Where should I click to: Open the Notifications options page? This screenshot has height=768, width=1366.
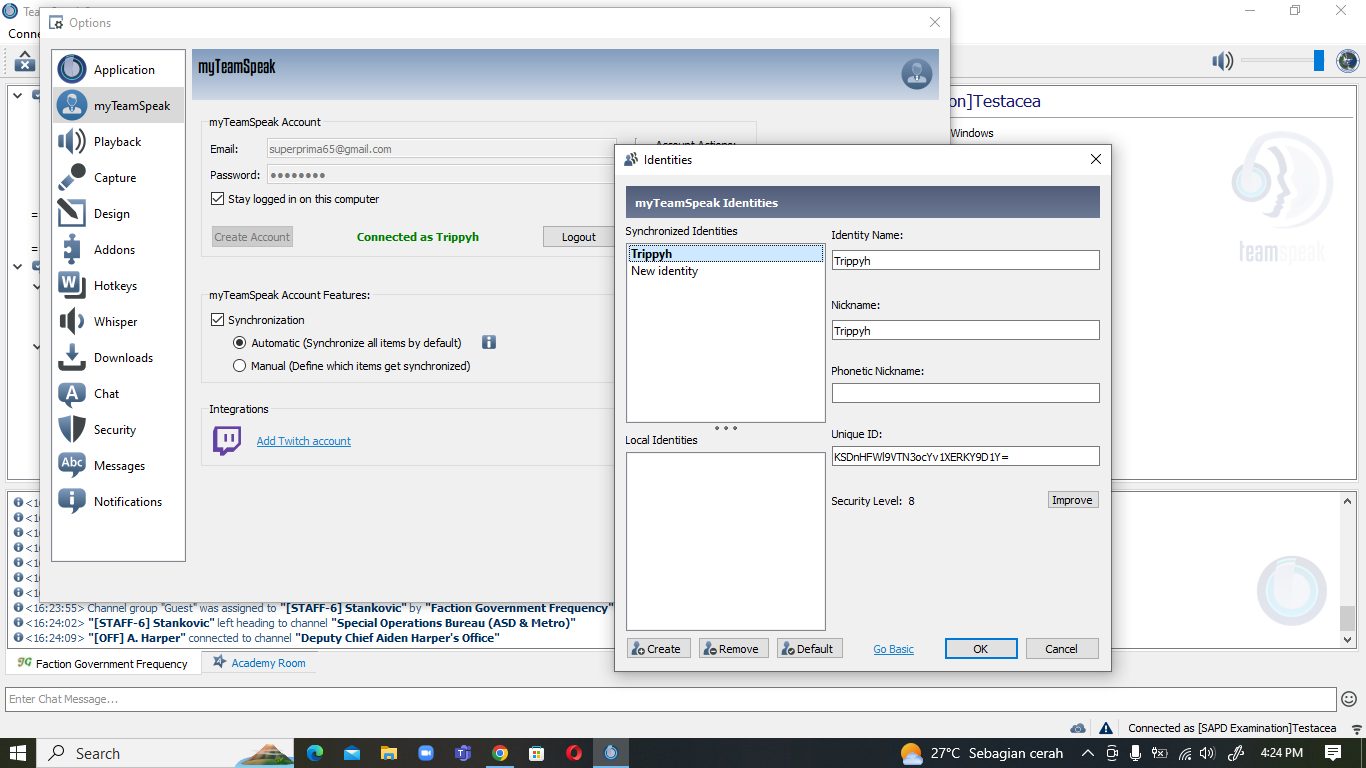coord(119,501)
